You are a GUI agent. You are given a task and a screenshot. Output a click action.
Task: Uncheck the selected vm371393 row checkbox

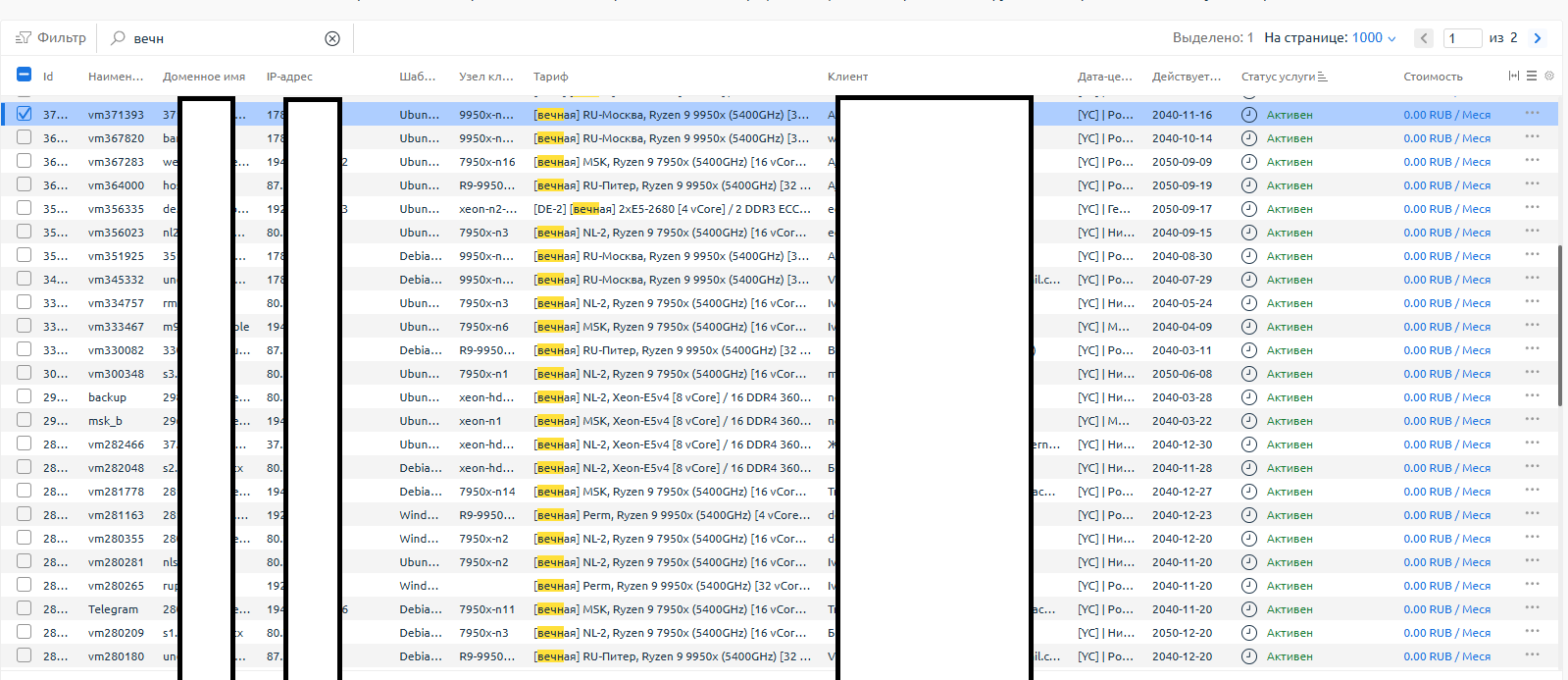click(x=24, y=114)
